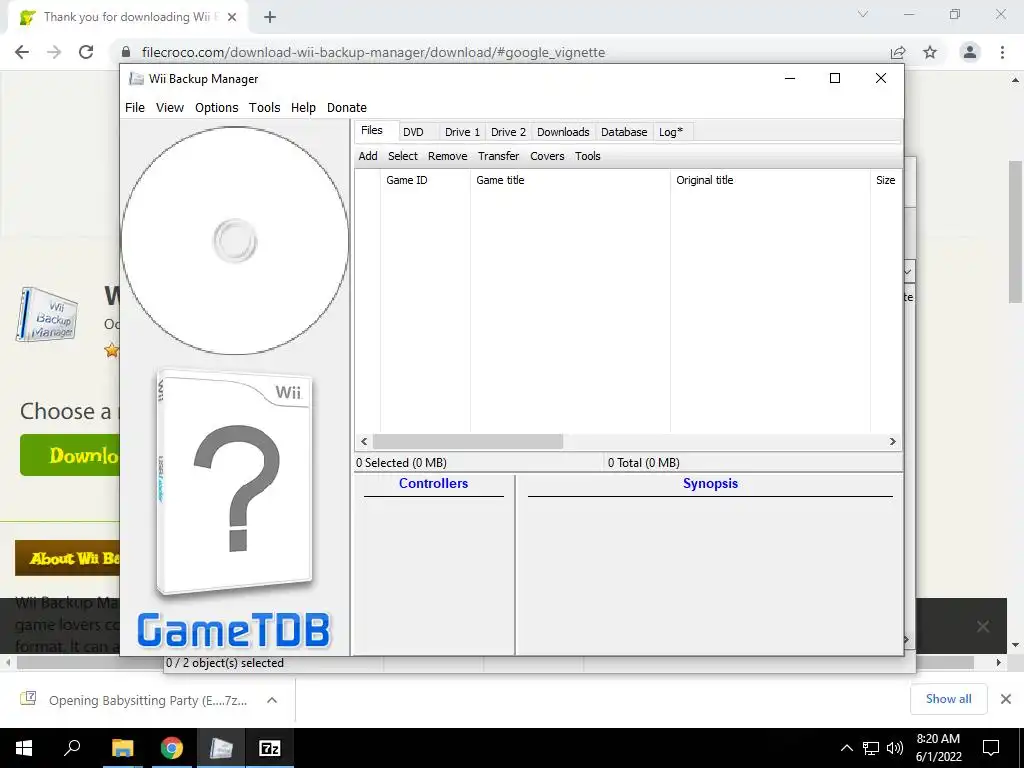
Task: Sort by Original title column header
Action: tap(770, 180)
